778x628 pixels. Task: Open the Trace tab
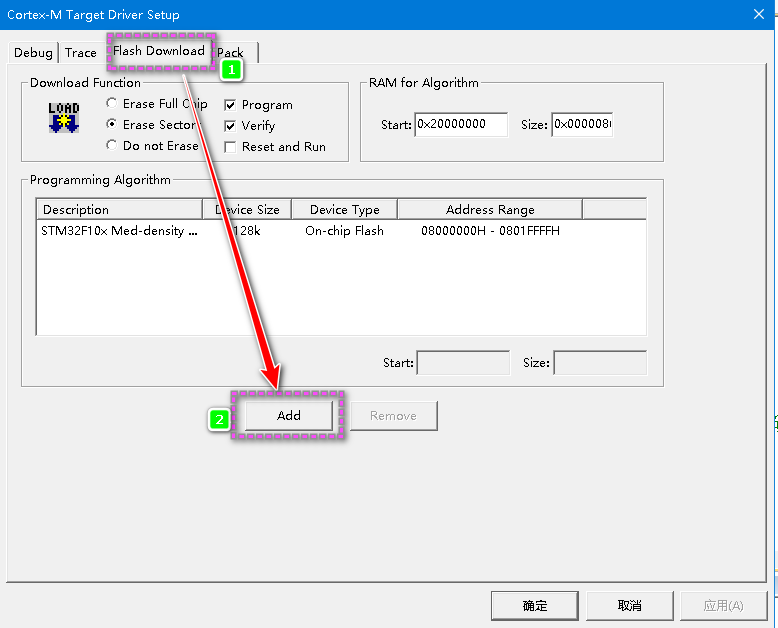click(80, 53)
